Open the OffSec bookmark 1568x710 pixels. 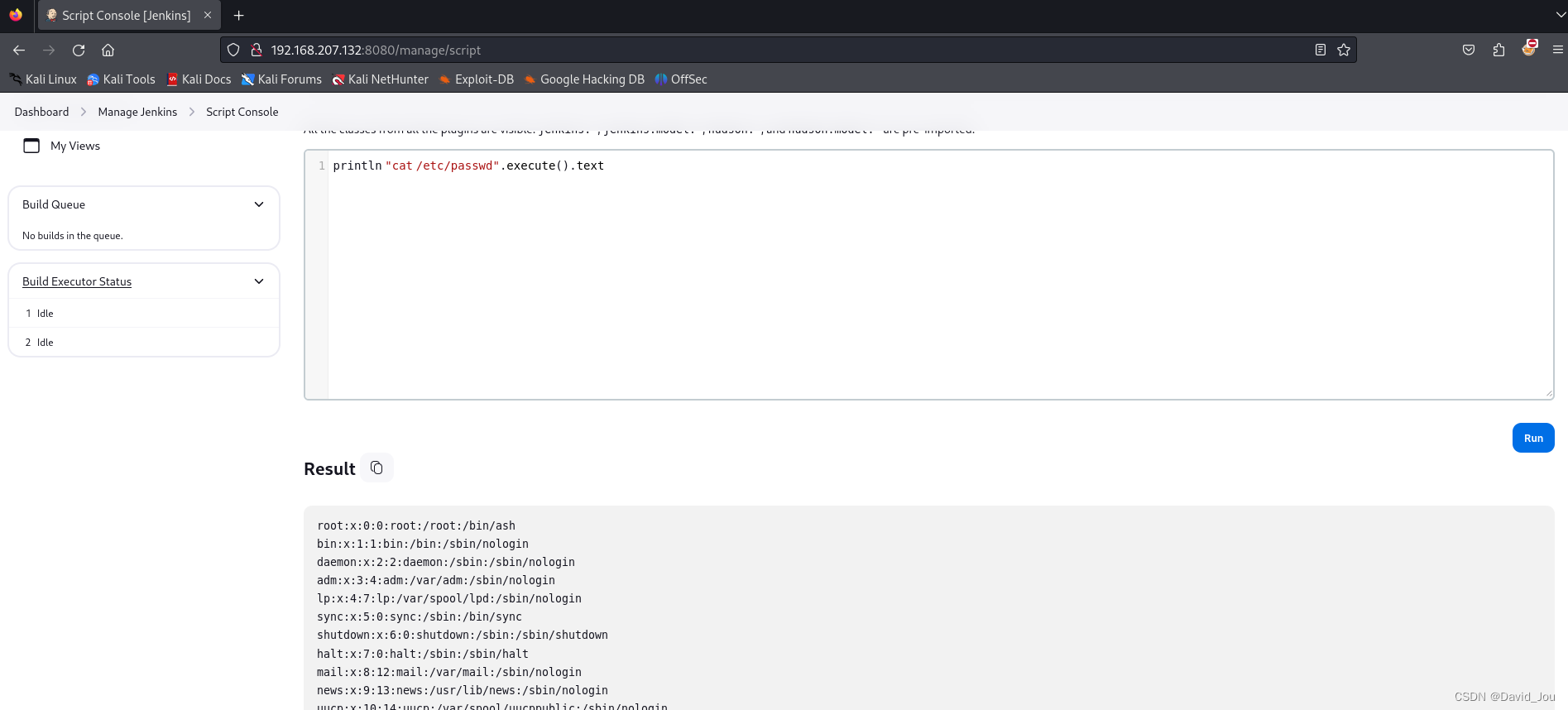pyautogui.click(x=680, y=79)
